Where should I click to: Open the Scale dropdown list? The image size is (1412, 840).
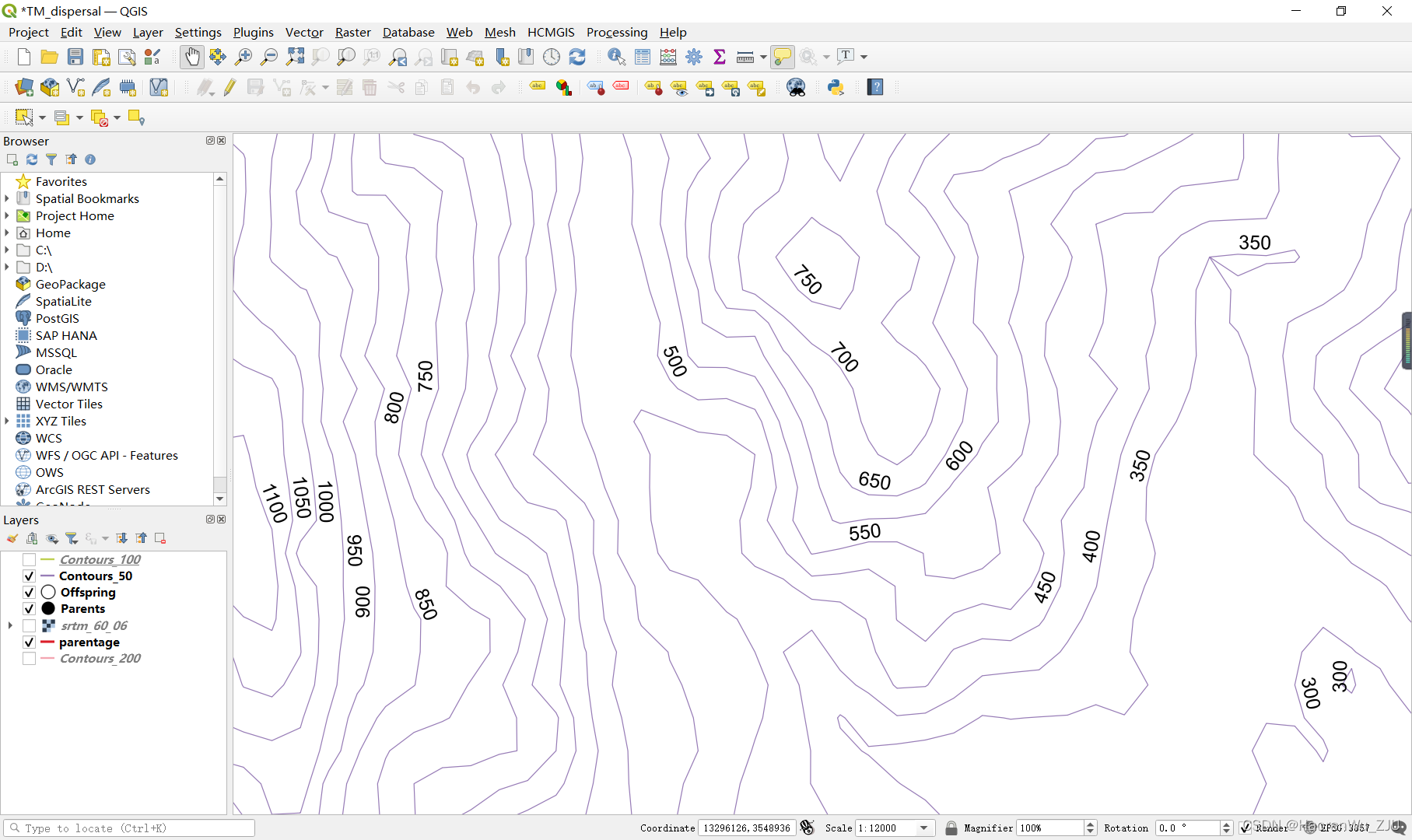point(924,828)
